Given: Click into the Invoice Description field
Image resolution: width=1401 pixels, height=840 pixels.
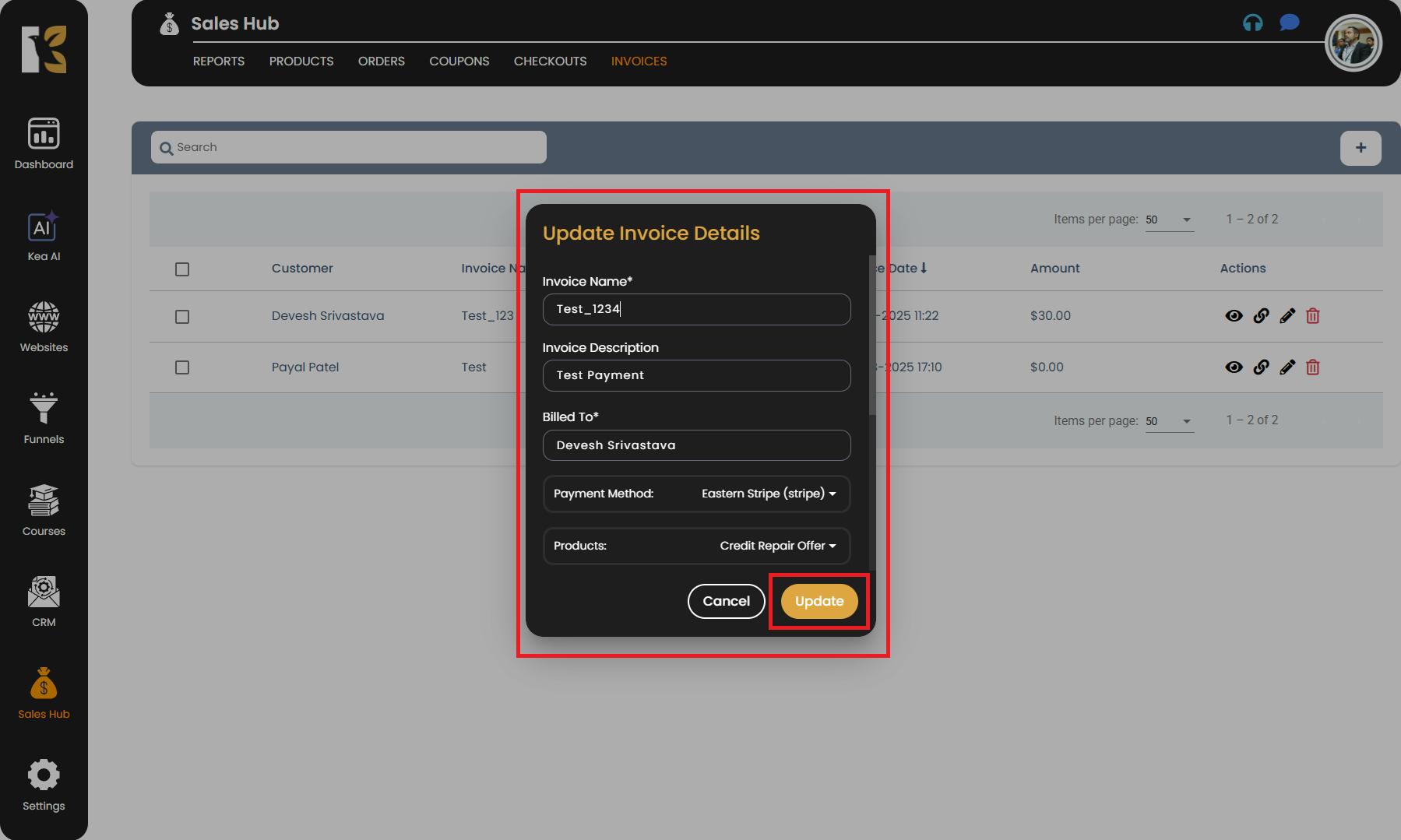Looking at the screenshot, I should coord(696,376).
